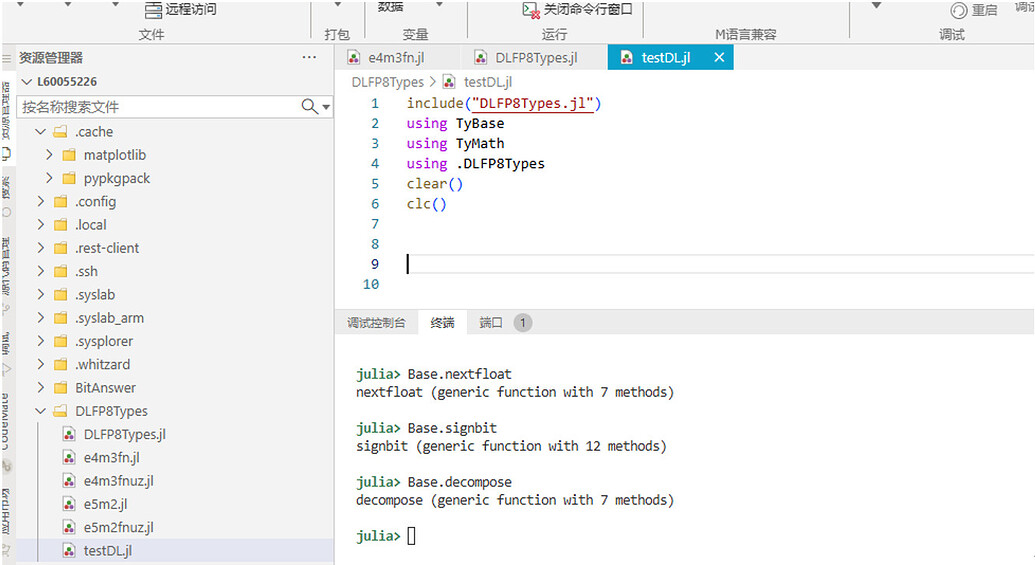Viewport: 1035px width, 565px height.
Task: Click the DLFP8Types.jl tab file icon
Action: click(481, 57)
